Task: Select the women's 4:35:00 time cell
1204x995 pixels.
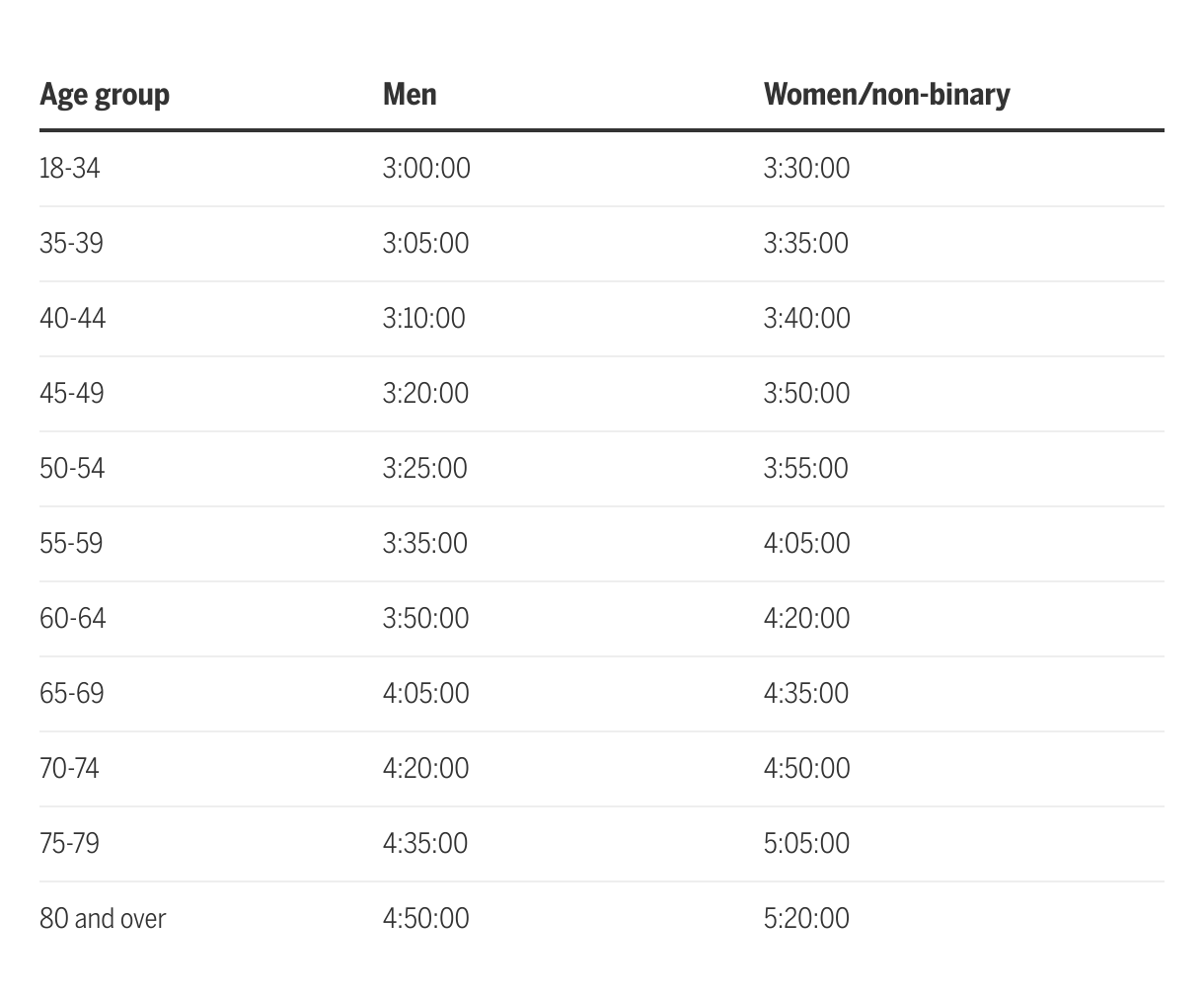Action: pos(805,694)
